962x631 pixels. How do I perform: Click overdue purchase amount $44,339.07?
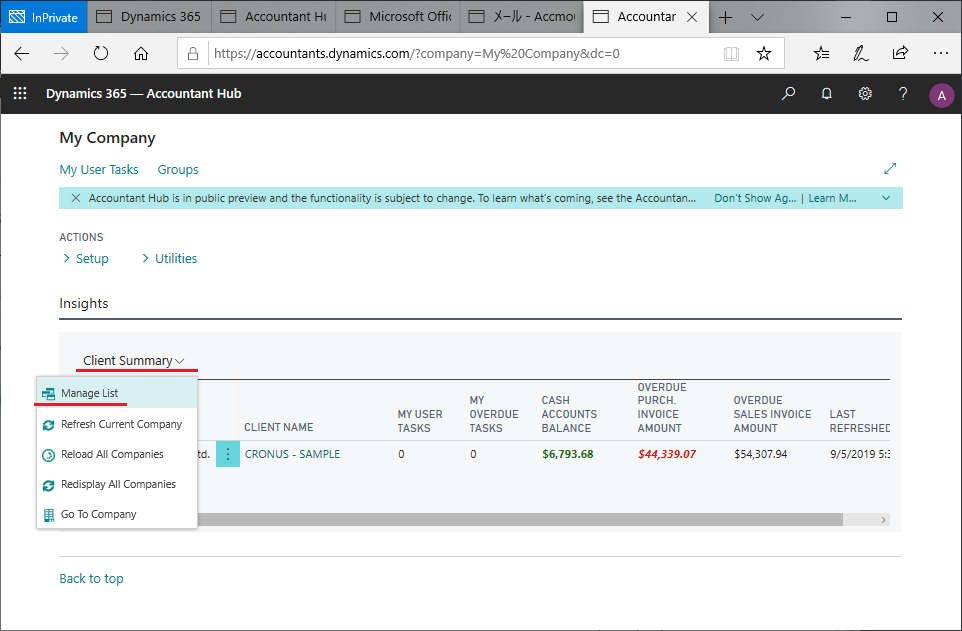pos(667,454)
